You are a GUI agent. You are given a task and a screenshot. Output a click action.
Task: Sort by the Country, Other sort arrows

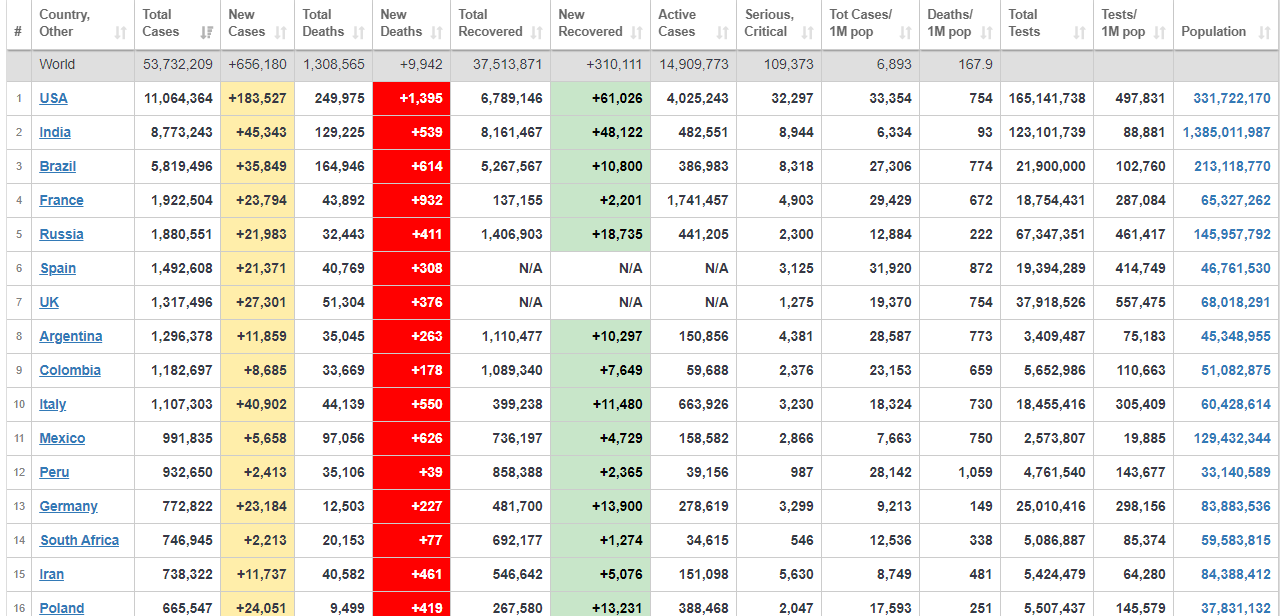(x=121, y=32)
